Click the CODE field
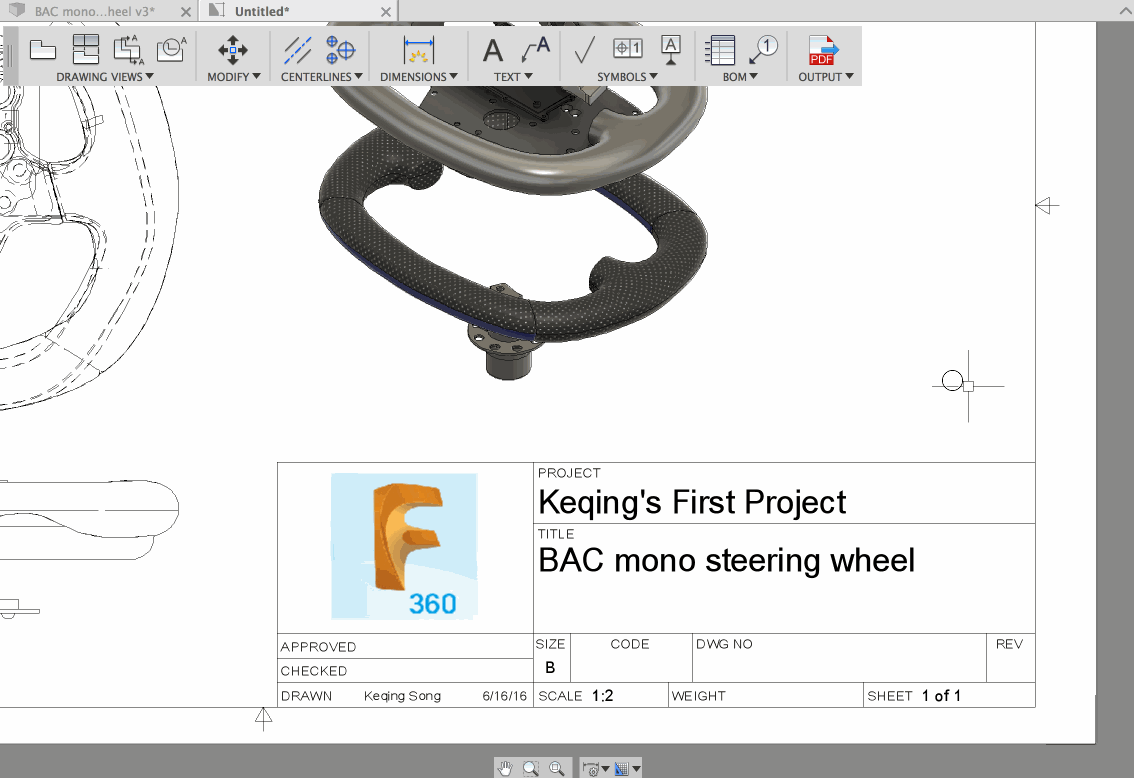1134x778 pixels. click(x=631, y=658)
